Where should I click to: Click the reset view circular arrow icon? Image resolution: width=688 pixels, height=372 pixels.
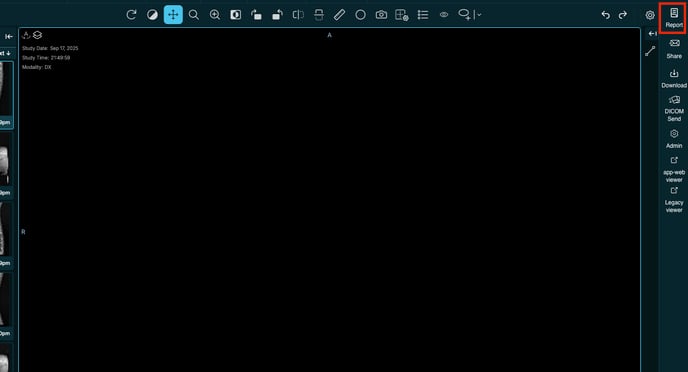click(x=131, y=15)
